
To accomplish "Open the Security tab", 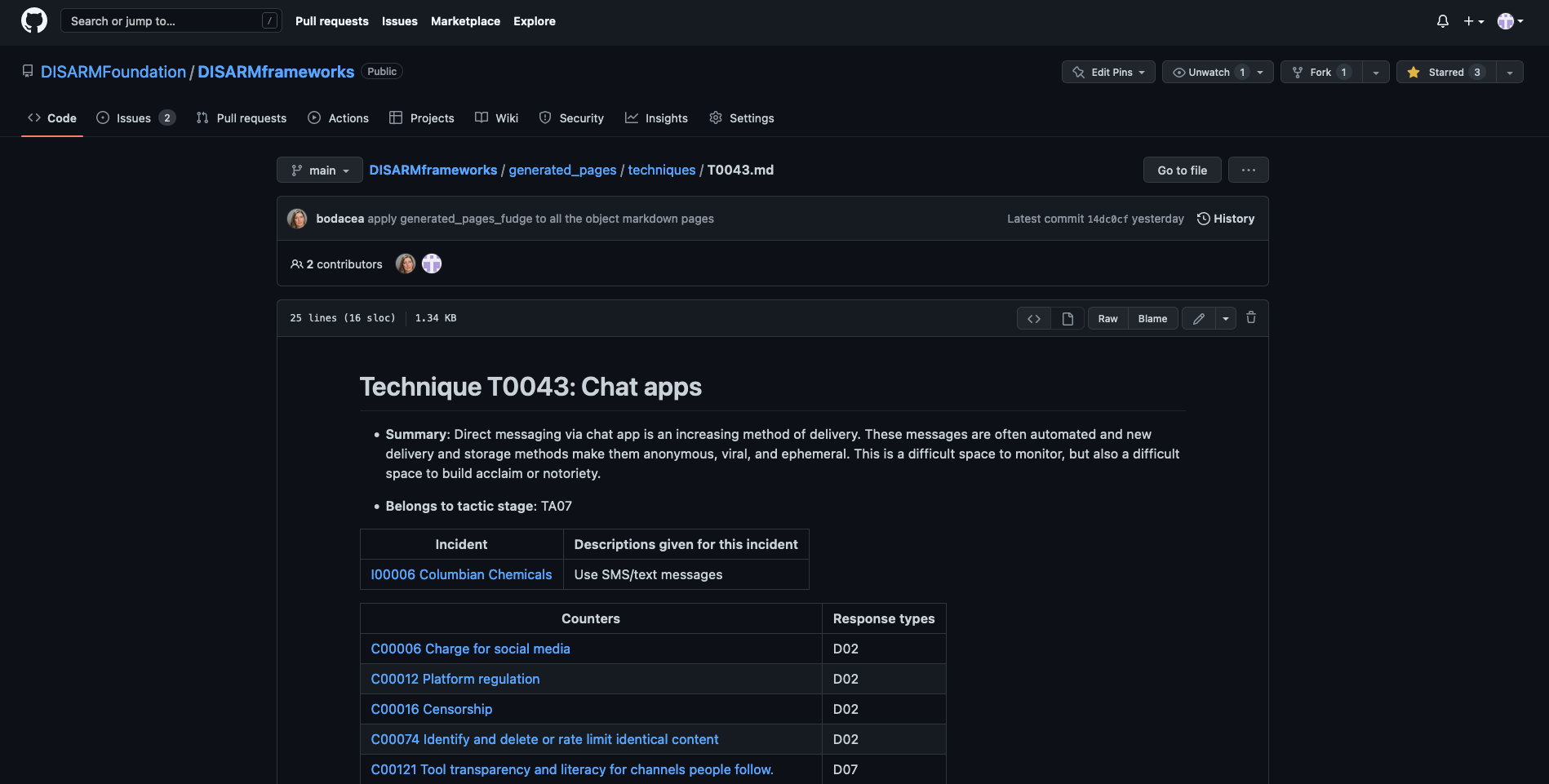I will pos(571,117).
